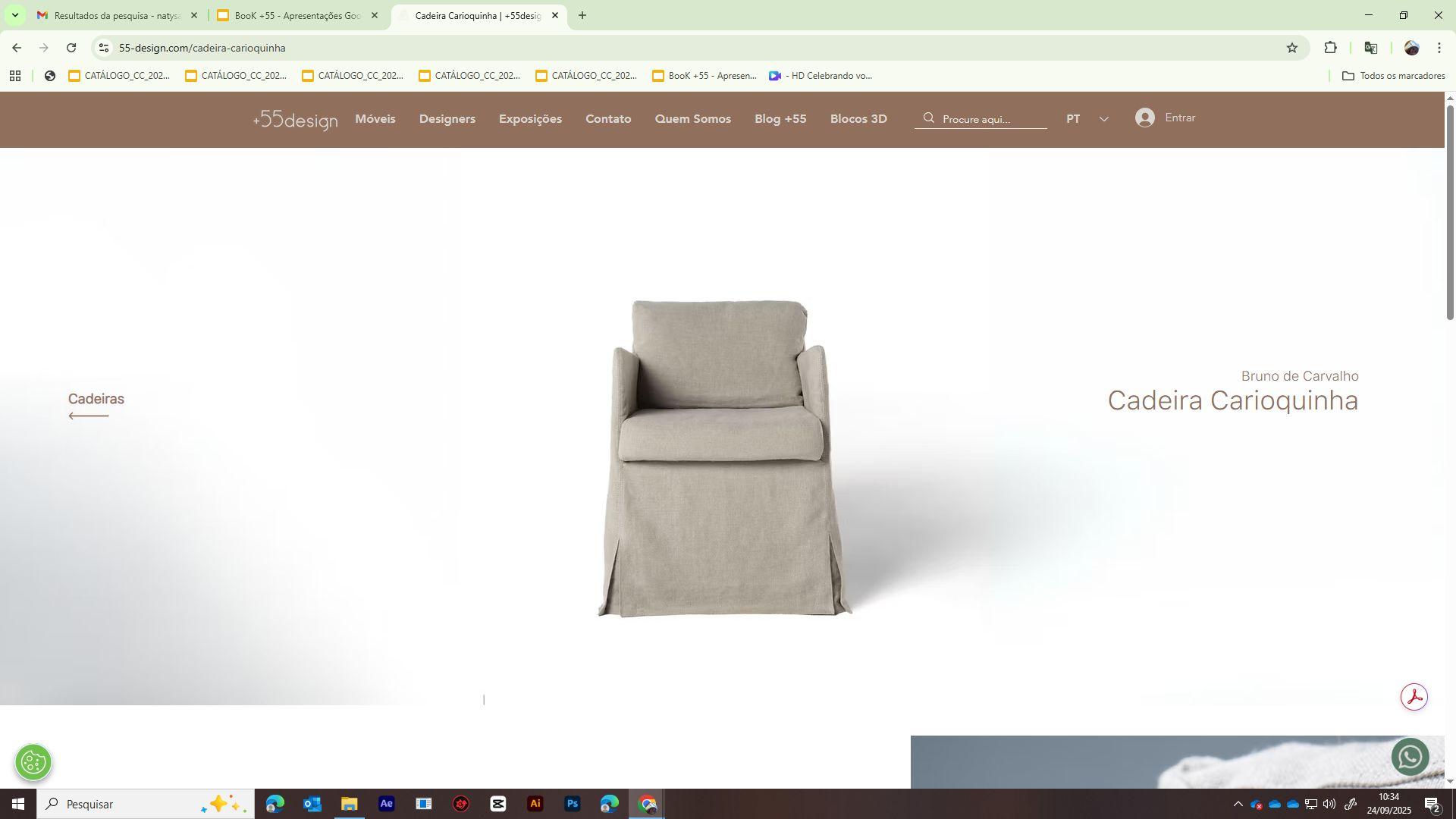Bookmark this page with the star icon
The image size is (1456, 819).
point(1292,48)
